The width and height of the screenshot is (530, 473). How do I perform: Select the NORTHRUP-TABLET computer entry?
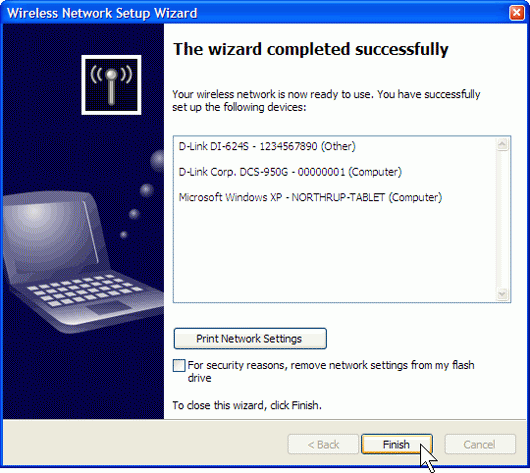tap(310, 197)
